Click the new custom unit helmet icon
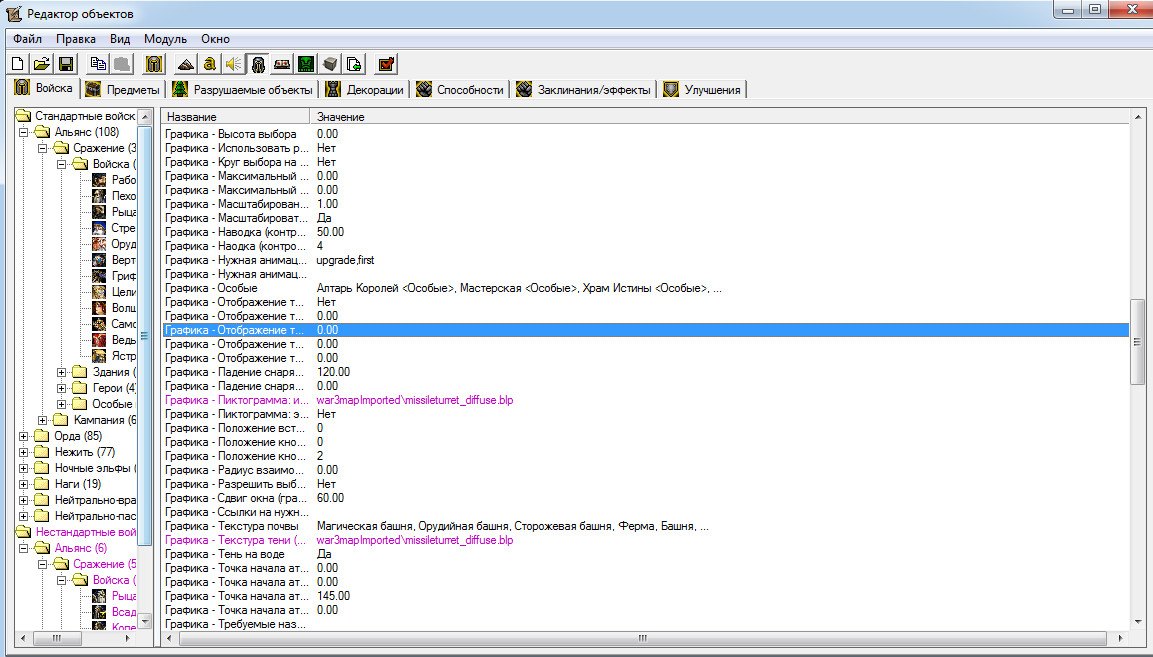Image resolution: width=1153 pixels, height=657 pixels. (154, 64)
